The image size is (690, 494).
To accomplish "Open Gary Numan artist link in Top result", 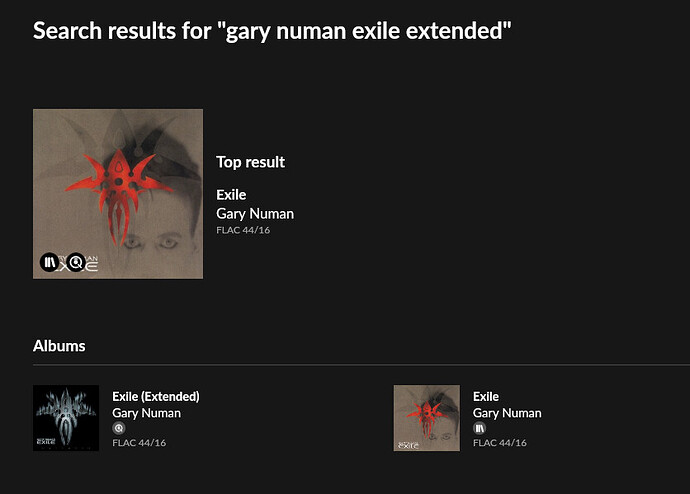I will (x=255, y=214).
